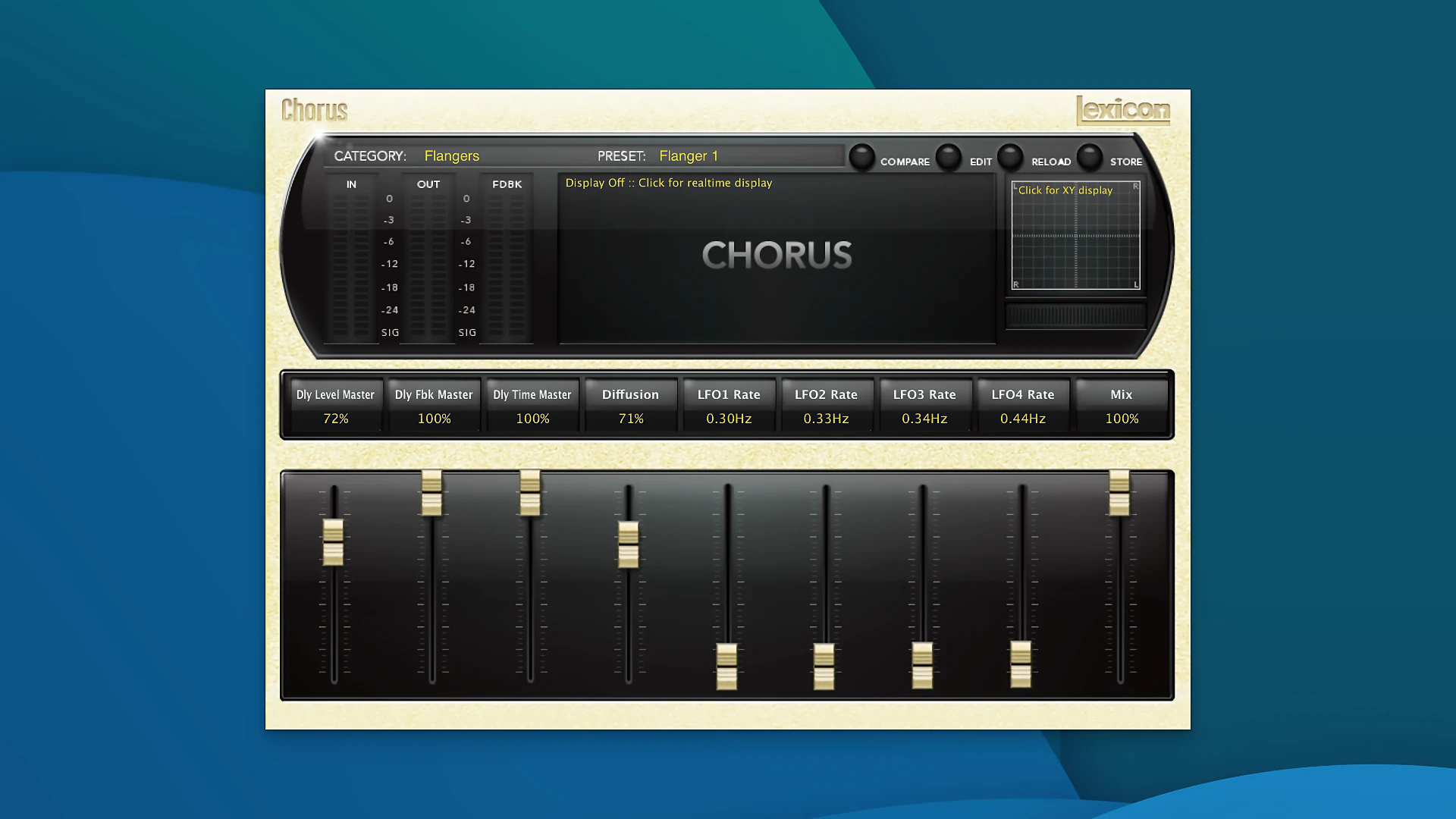Image resolution: width=1456 pixels, height=819 pixels.
Task: Click the Diffusion fader handle
Action: [x=628, y=544]
